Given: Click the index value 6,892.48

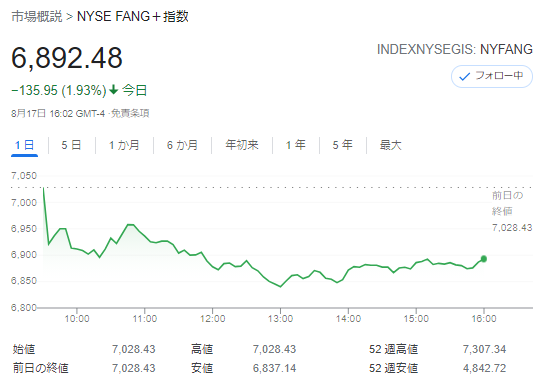Looking at the screenshot, I should click(x=67, y=58).
